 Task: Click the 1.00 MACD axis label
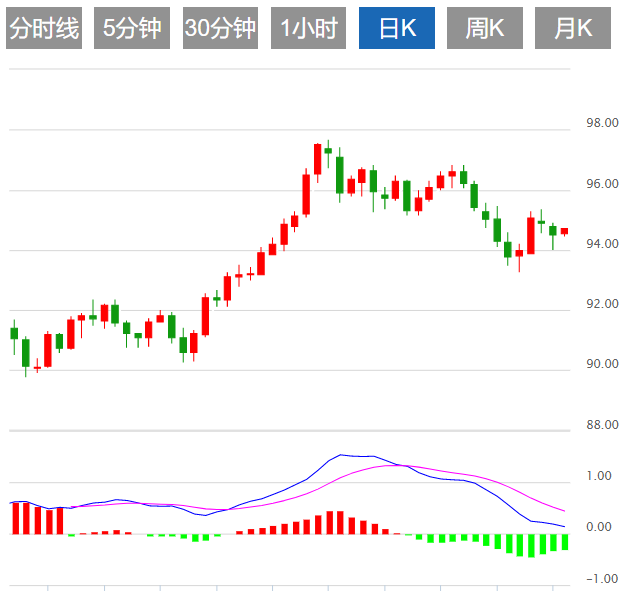pyautogui.click(x=599, y=476)
